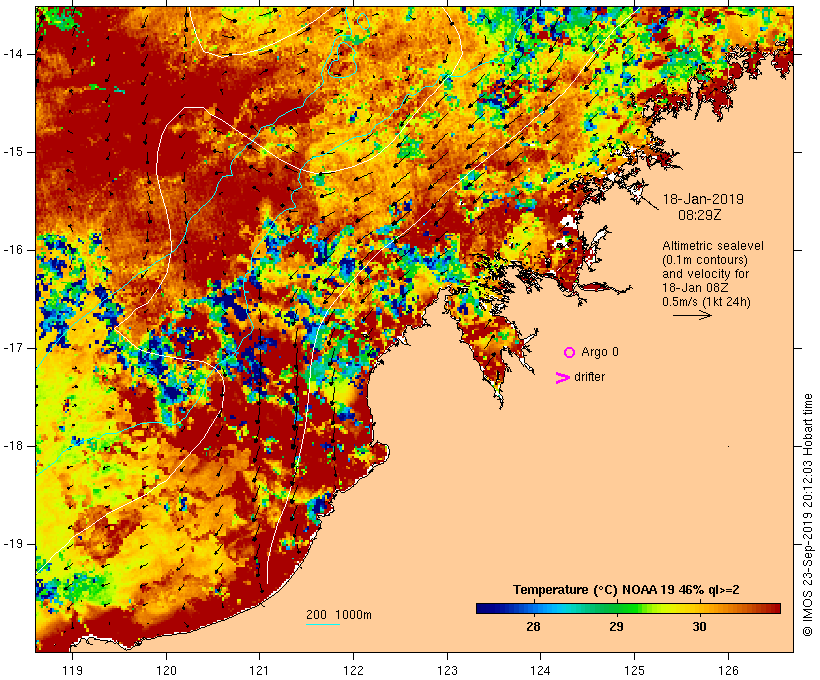820x680 pixels.
Task: Click the '0.5m/s (1kt 24h)' text
Action: click(706, 302)
